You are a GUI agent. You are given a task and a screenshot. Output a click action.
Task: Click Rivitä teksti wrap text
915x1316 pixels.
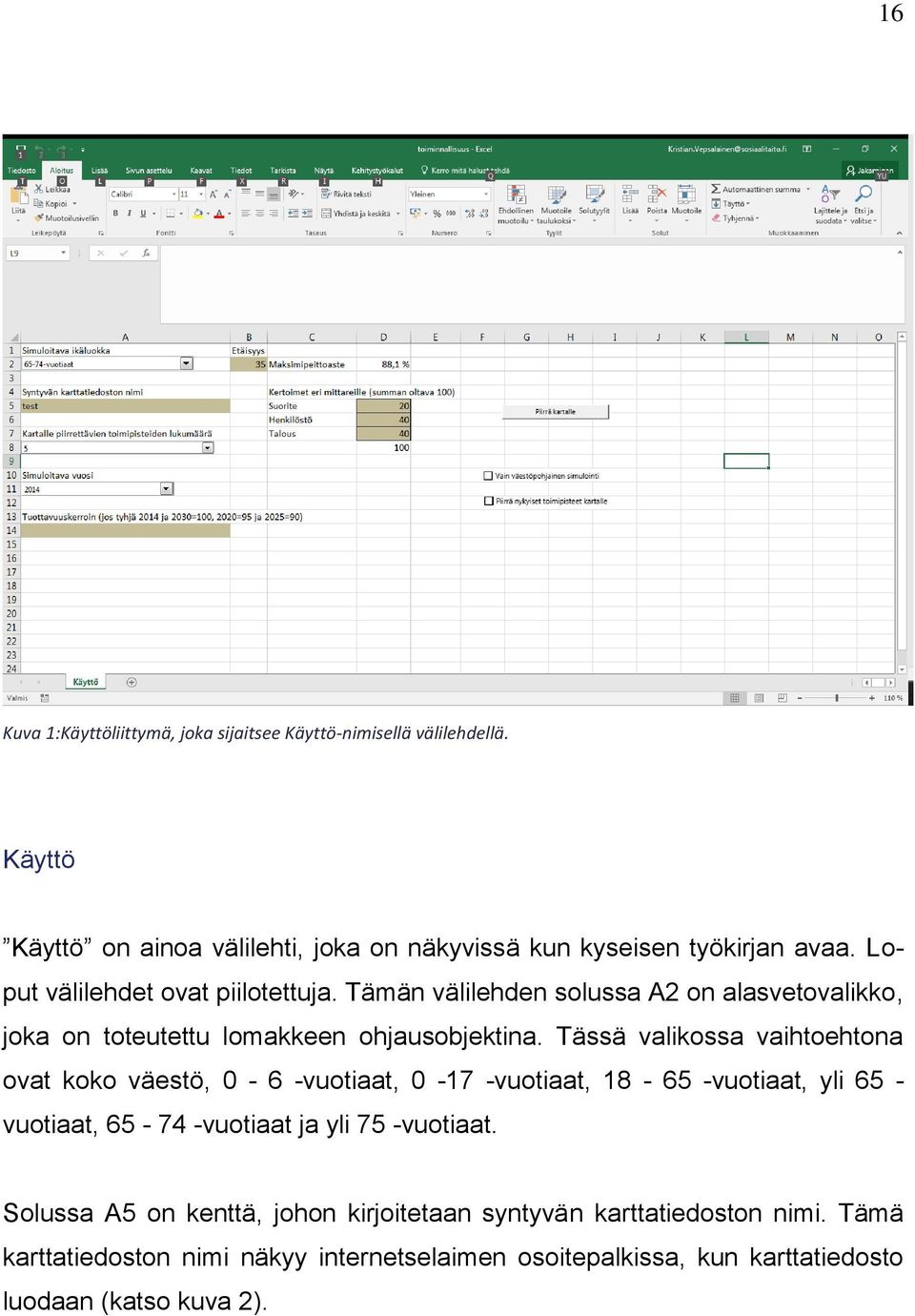point(346,194)
